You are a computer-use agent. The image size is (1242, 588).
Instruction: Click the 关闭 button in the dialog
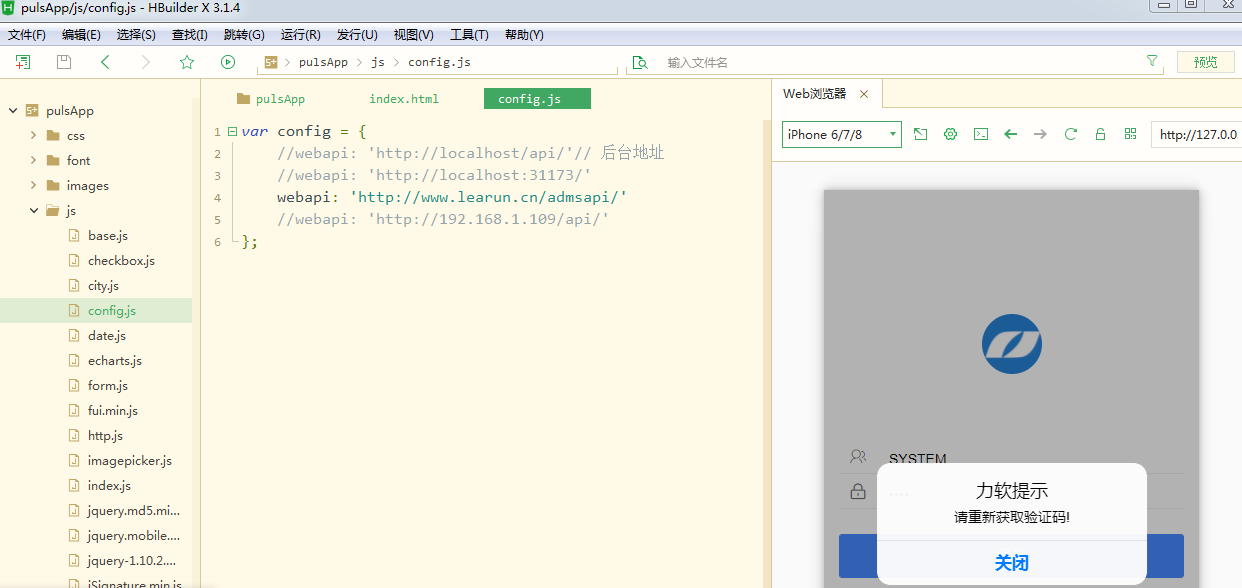(1011, 563)
